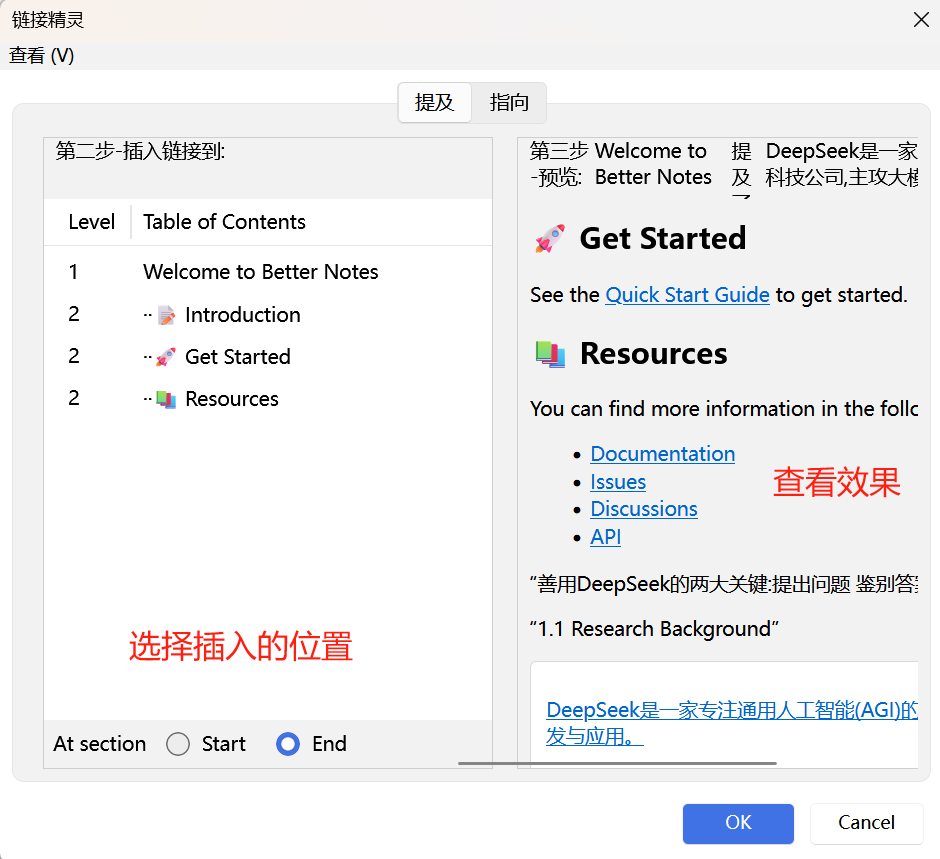
Task: Switch to the 指向 tab
Action: click(509, 103)
